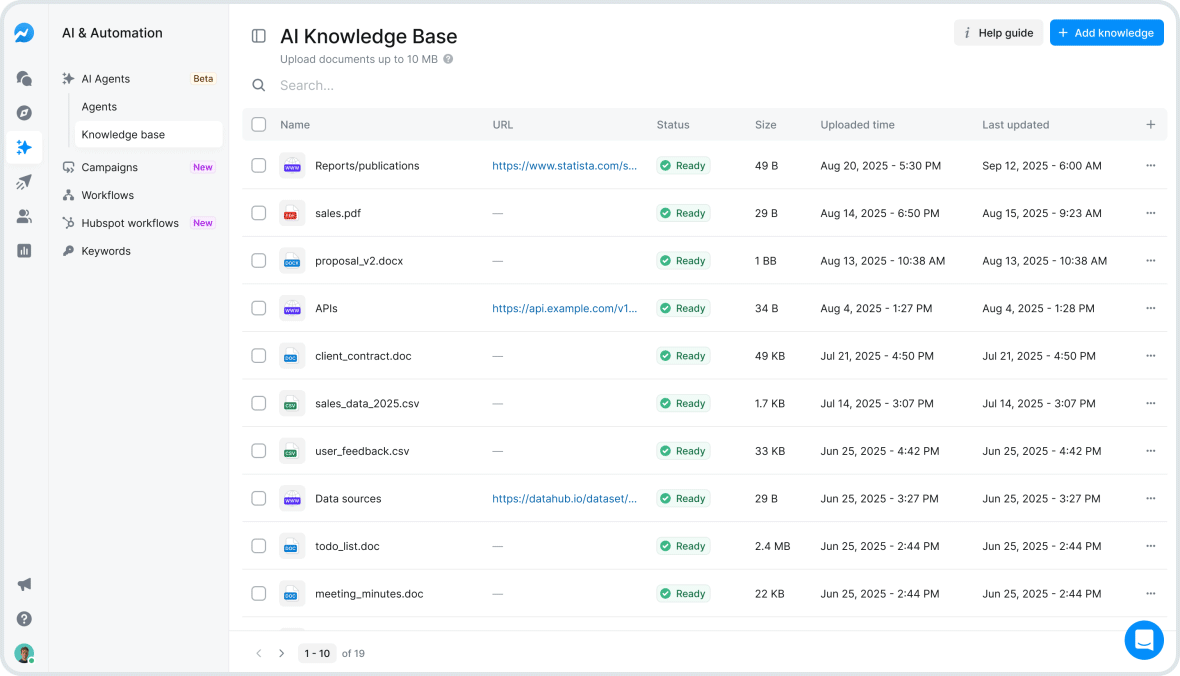Select the checkbox next to sales.pdf

pos(258,213)
